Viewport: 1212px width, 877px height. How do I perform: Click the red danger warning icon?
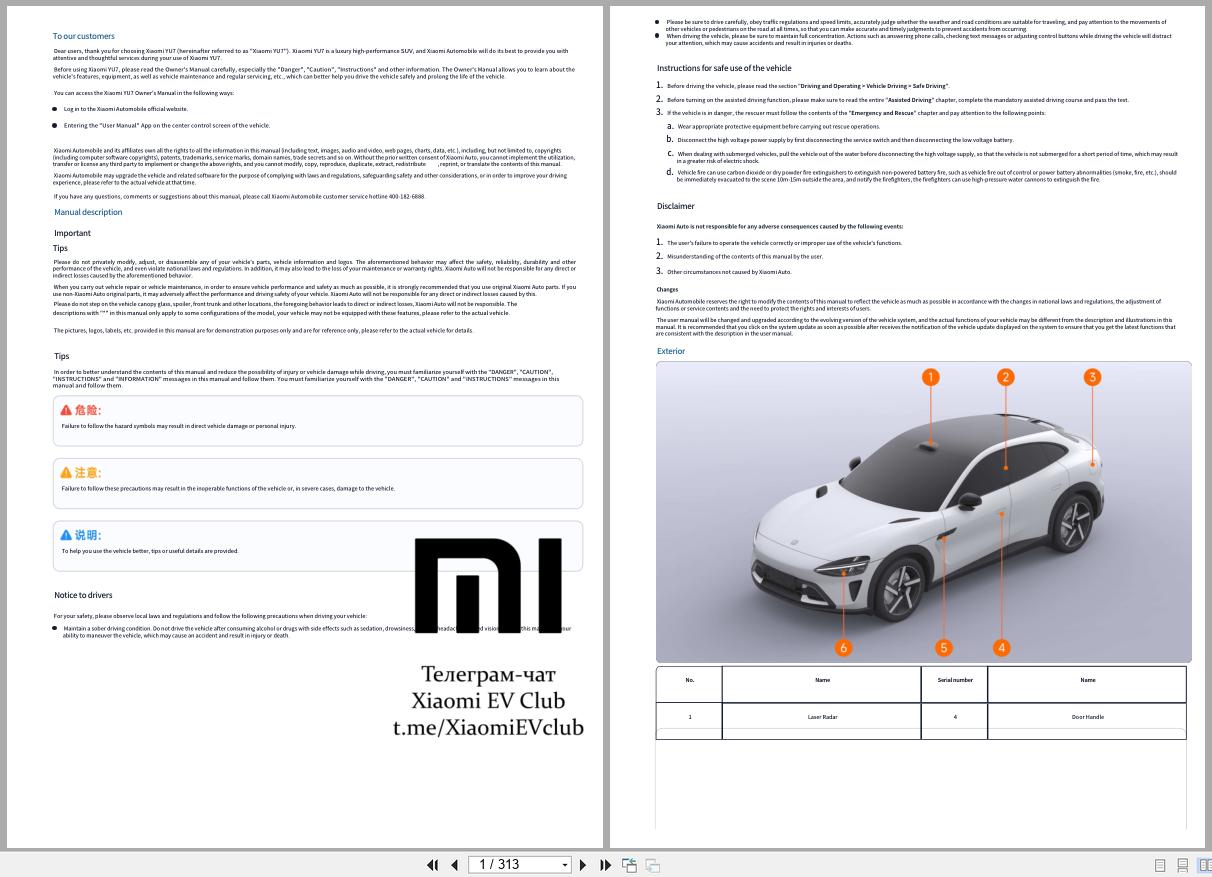(x=66, y=410)
